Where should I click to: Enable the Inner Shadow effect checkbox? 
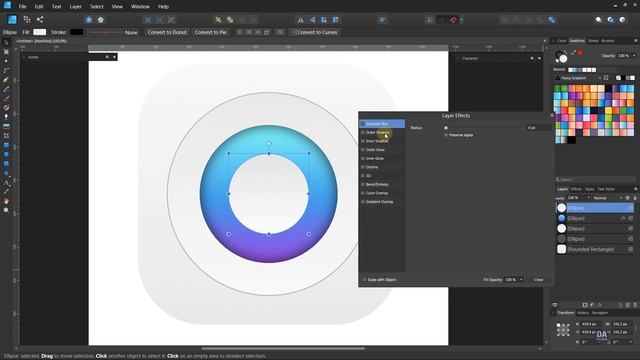tap(362, 141)
